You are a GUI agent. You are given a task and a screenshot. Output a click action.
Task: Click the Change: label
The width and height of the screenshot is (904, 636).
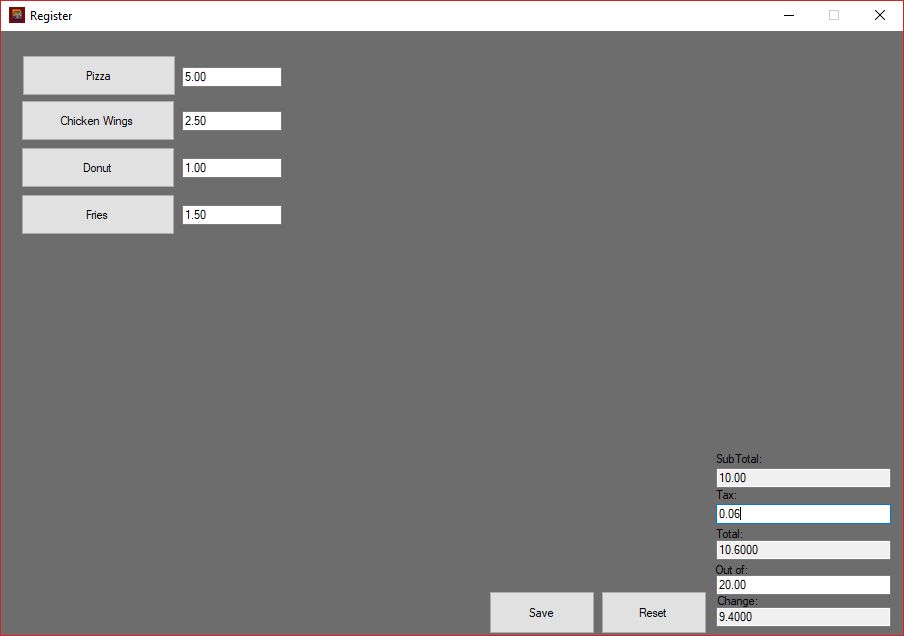(x=737, y=601)
